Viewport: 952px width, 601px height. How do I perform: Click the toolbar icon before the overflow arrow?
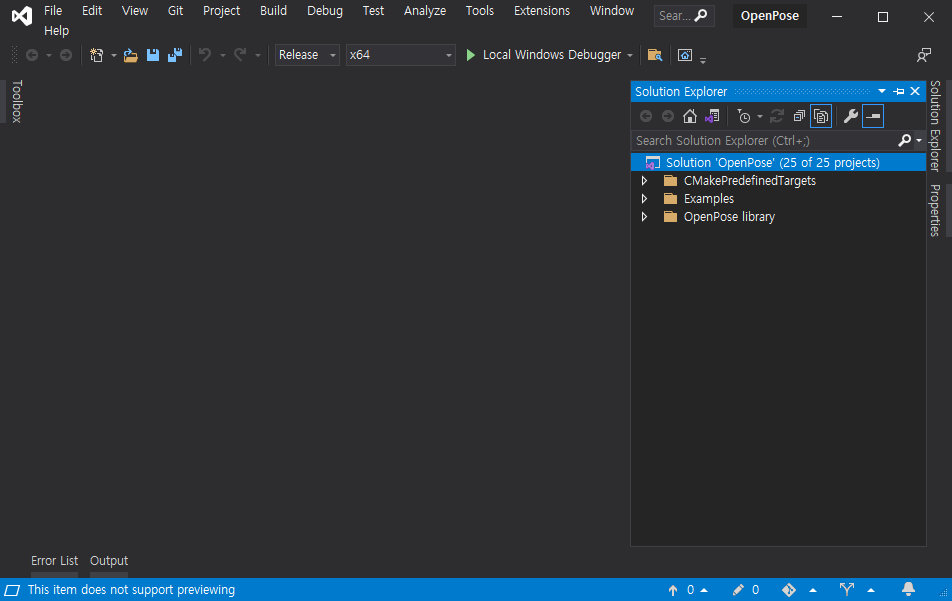pyautogui.click(x=685, y=55)
